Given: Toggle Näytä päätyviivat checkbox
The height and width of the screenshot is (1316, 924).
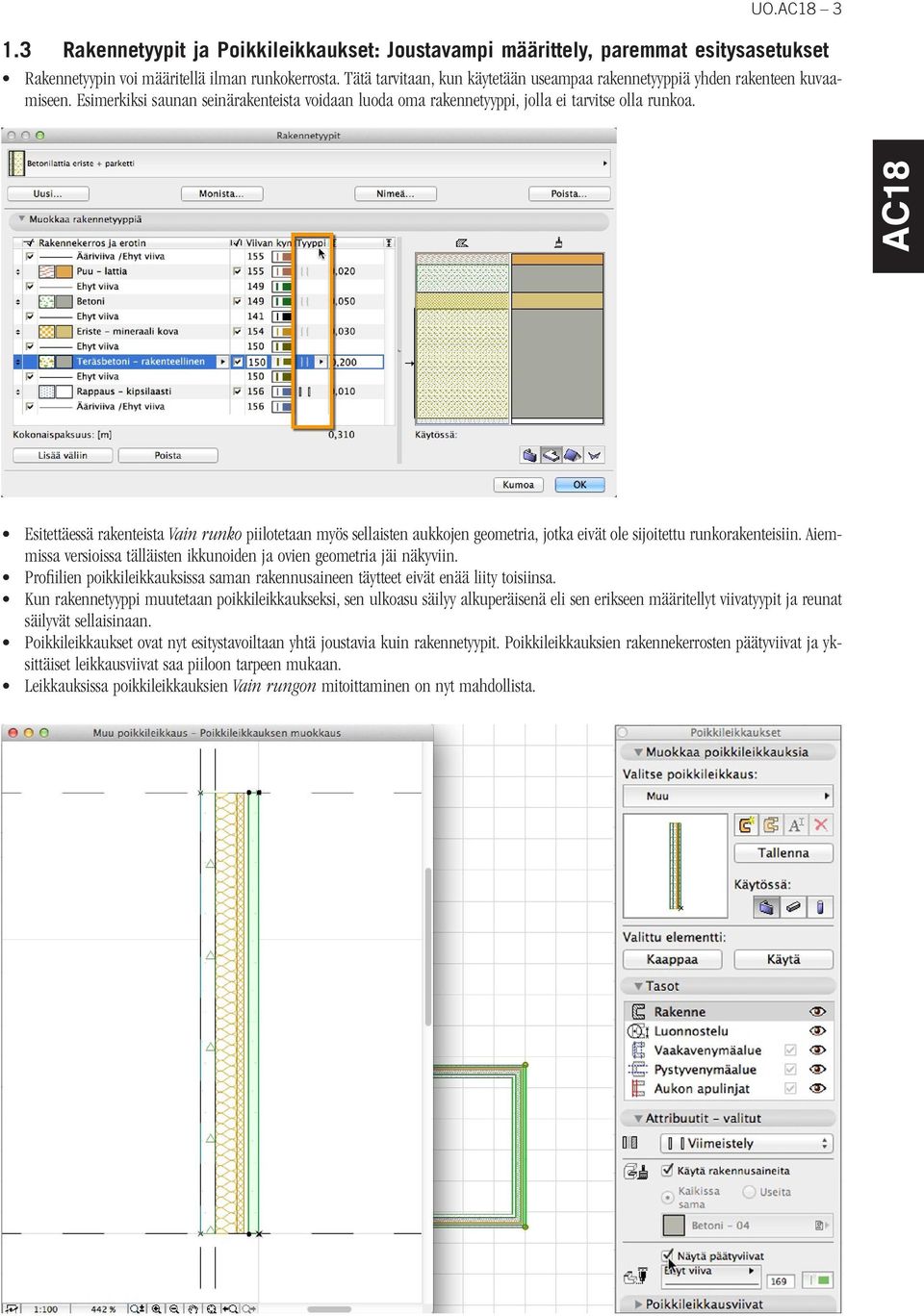Looking at the screenshot, I should 667,1255.
